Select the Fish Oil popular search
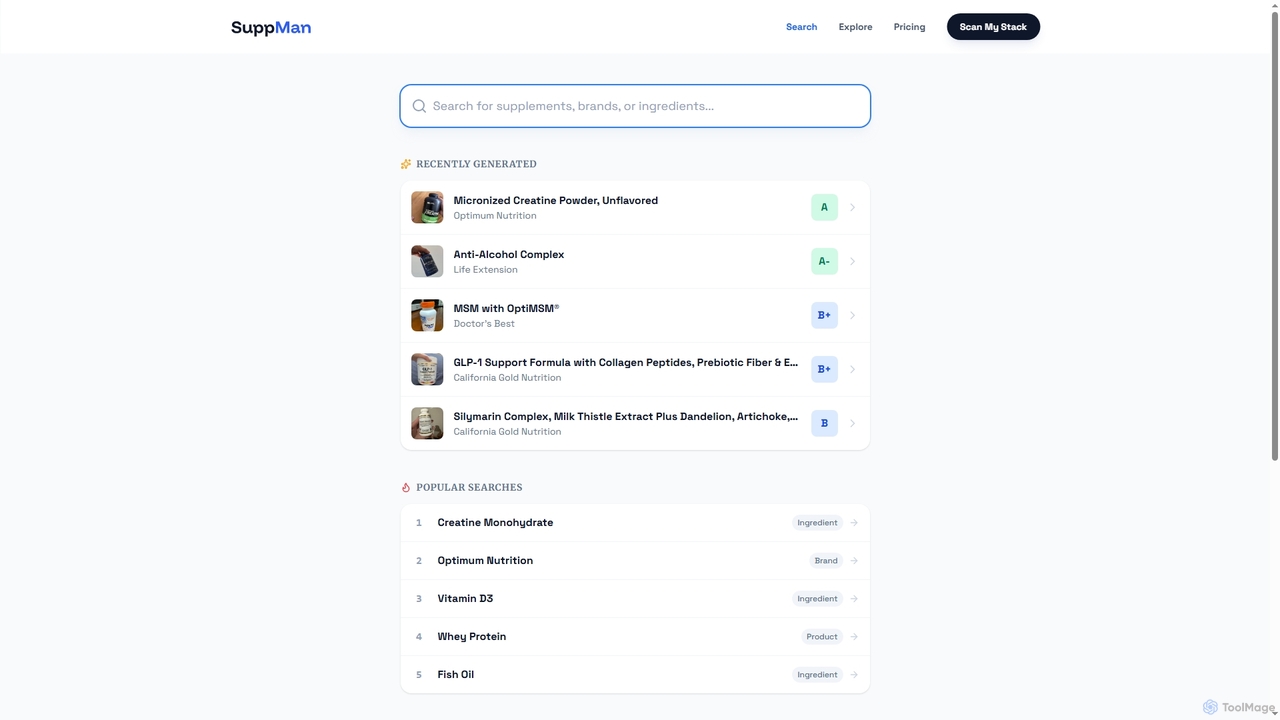 coord(635,675)
